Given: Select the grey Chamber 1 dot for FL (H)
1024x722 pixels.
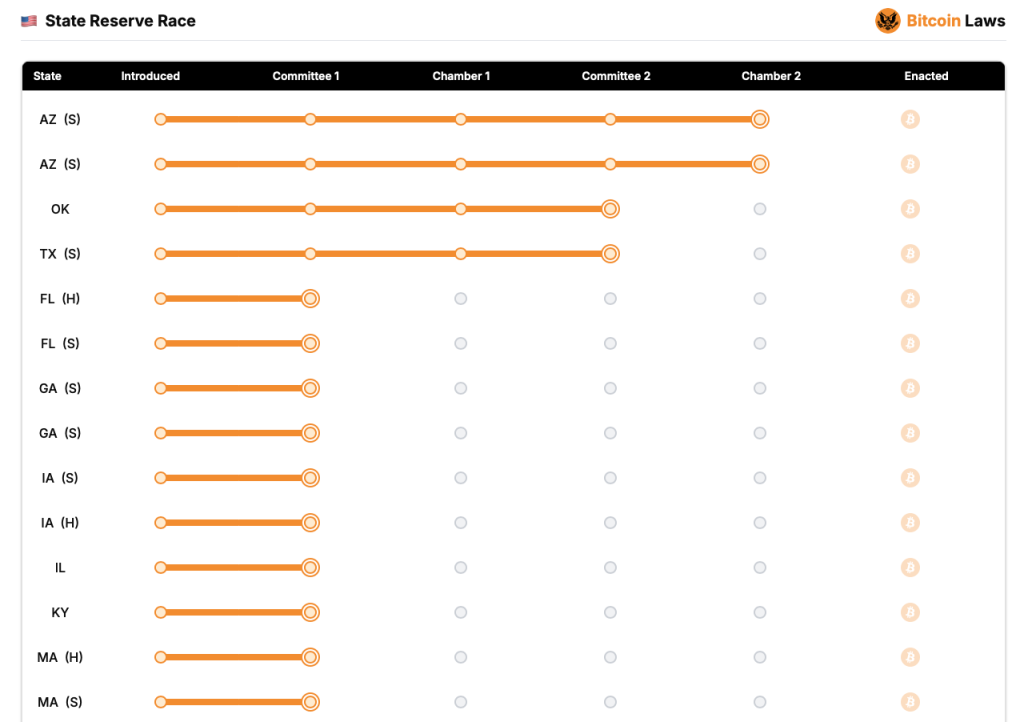Looking at the screenshot, I should point(460,298).
